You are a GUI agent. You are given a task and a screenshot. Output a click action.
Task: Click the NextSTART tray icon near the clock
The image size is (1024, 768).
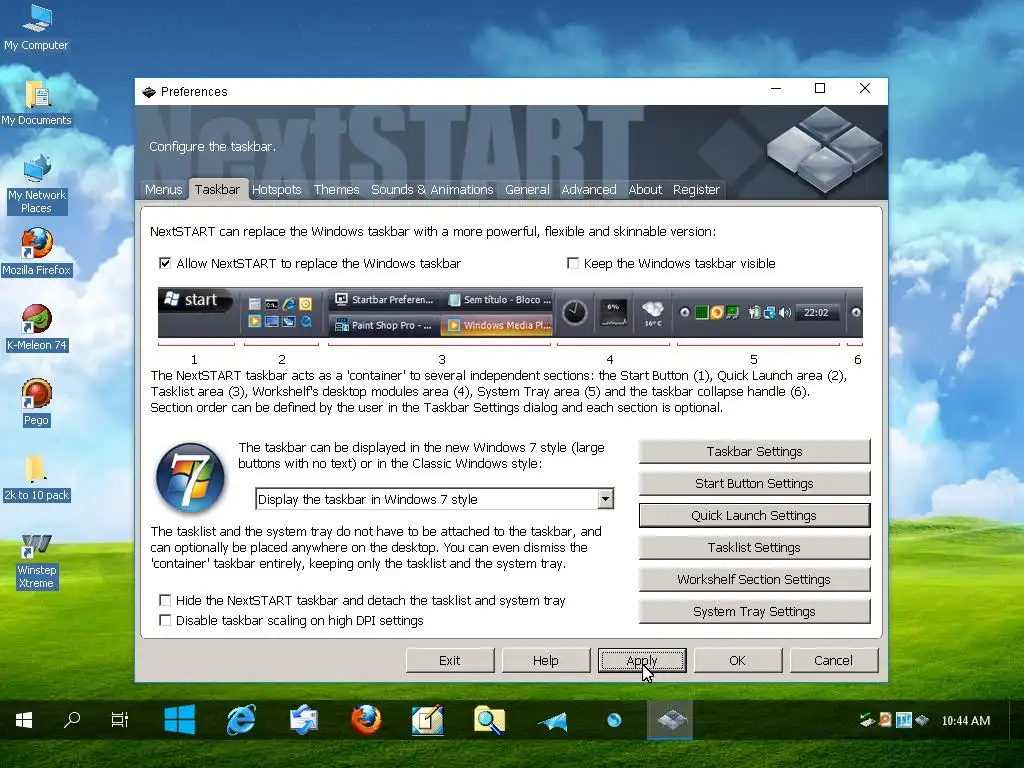[922, 720]
